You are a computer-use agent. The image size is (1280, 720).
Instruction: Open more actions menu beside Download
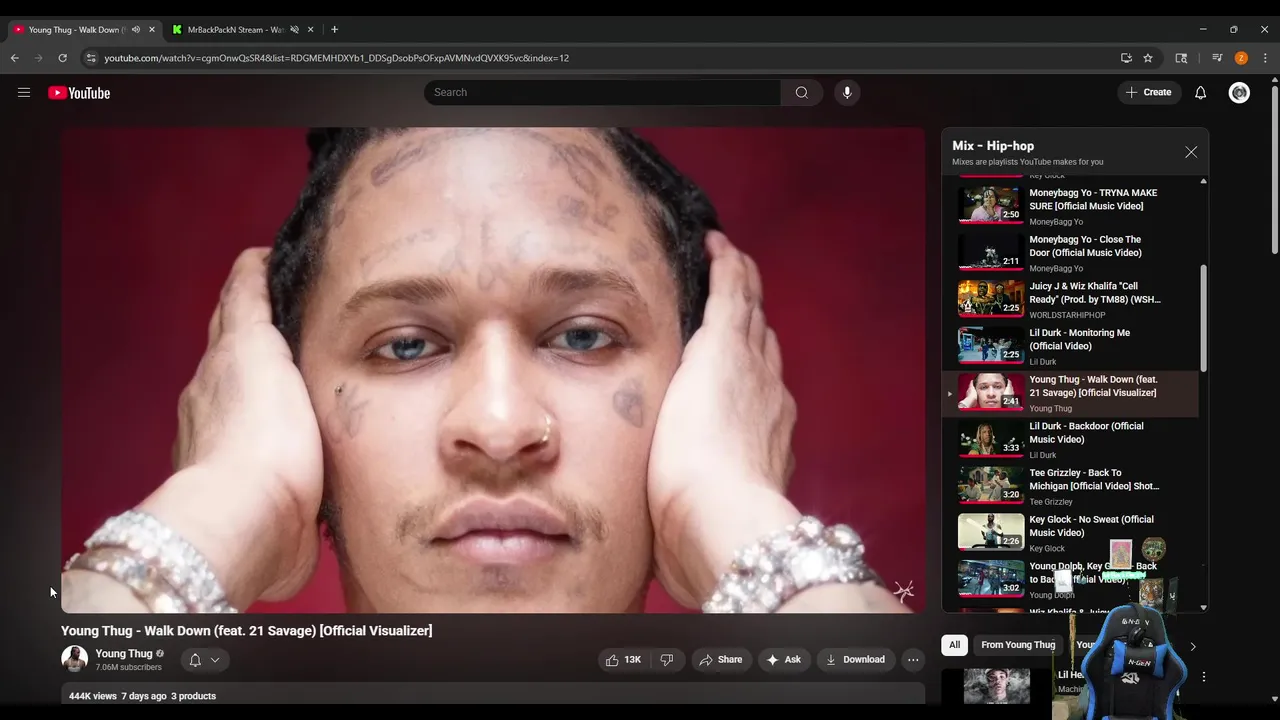[913, 660]
